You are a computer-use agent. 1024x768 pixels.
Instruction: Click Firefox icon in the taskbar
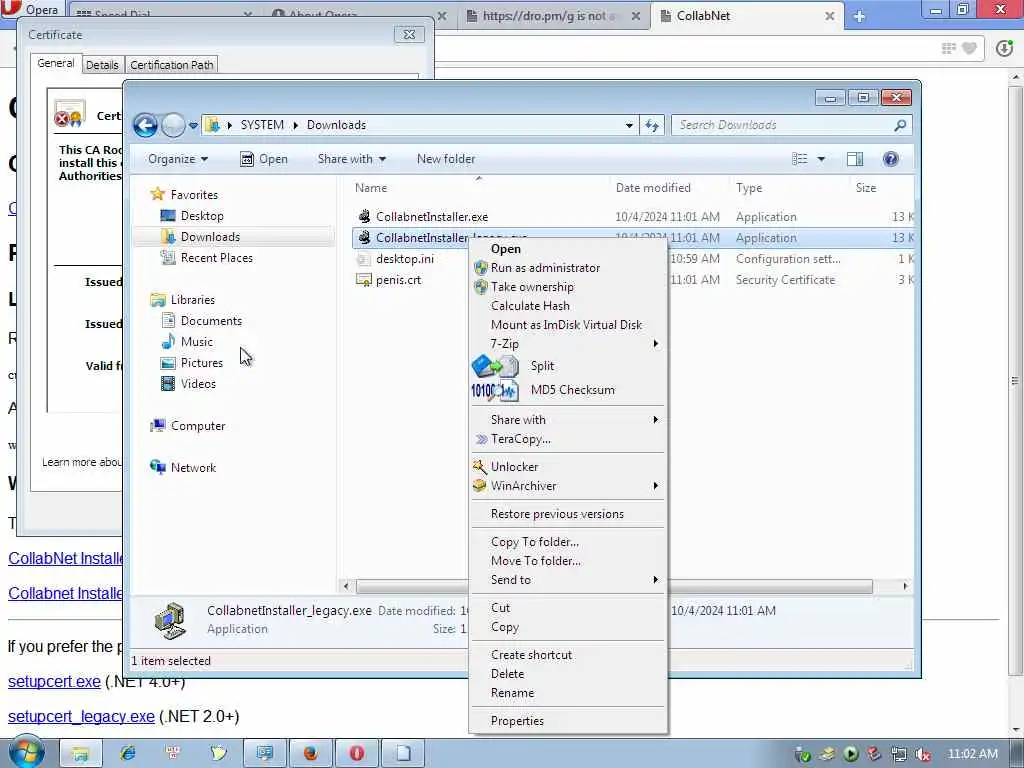[310, 753]
